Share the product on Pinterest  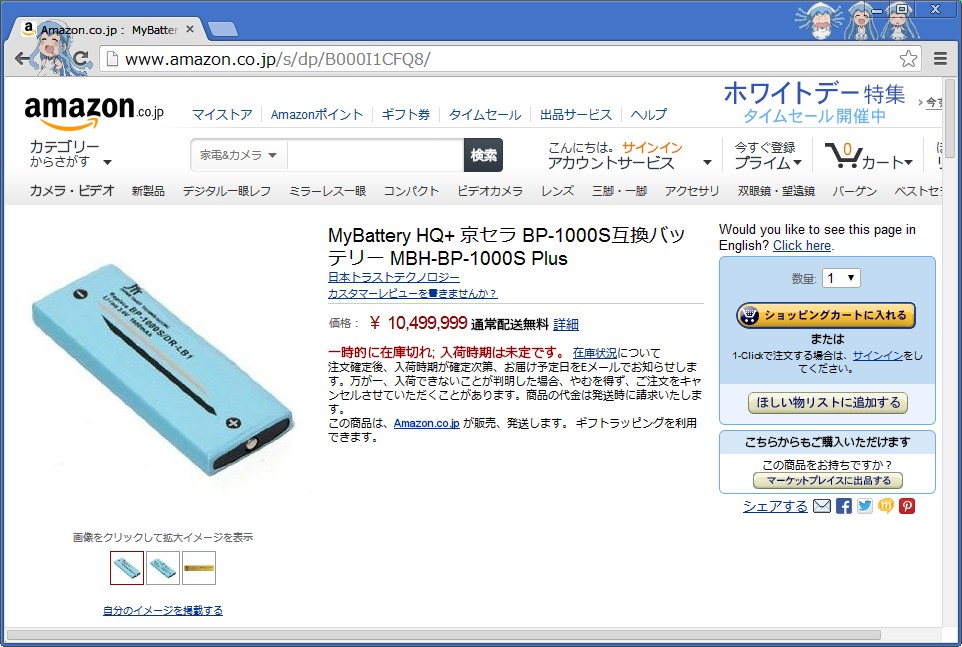907,506
